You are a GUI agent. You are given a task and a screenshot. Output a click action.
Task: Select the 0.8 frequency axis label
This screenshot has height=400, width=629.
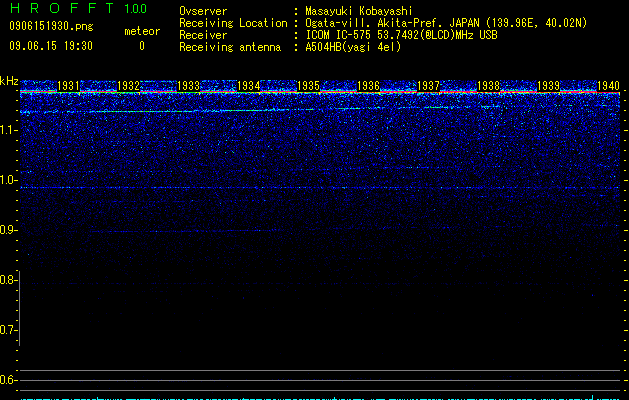tap(9, 280)
